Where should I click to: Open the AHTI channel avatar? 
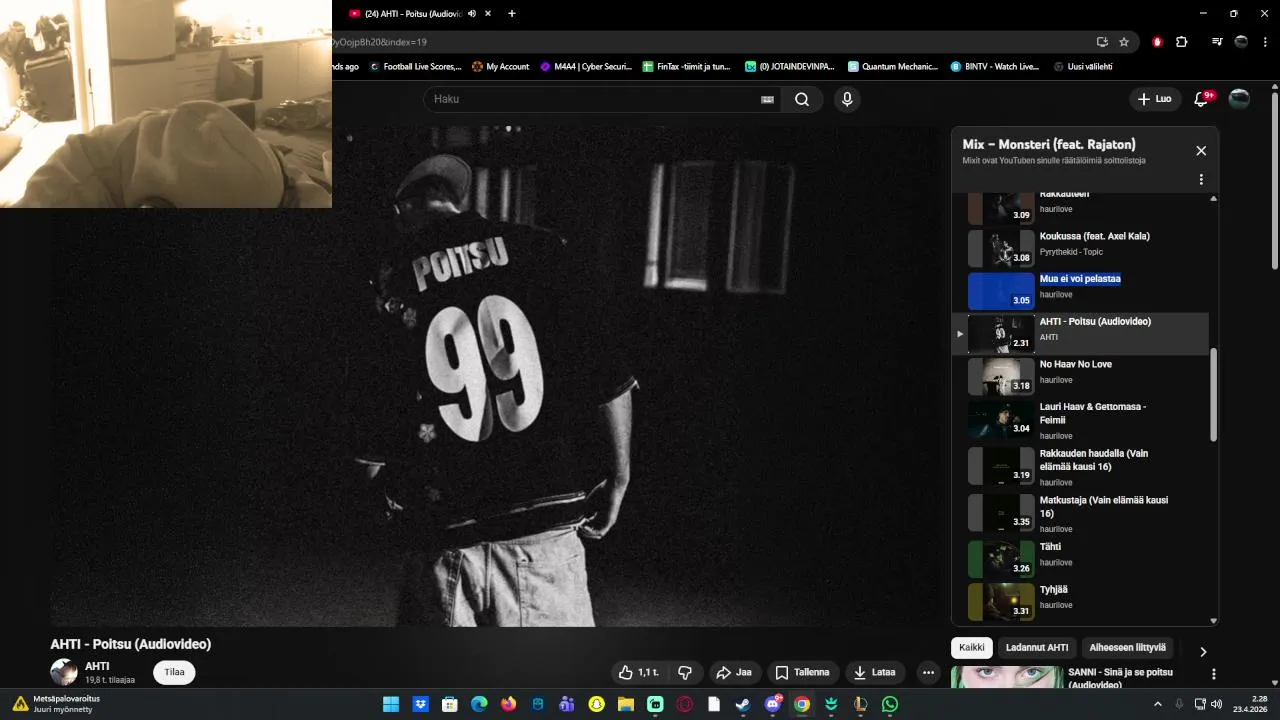(x=64, y=672)
